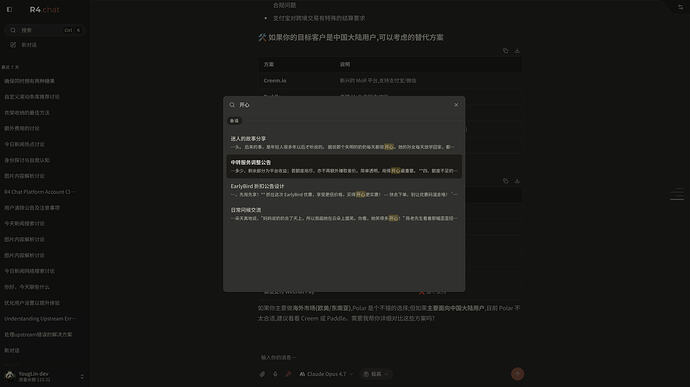The width and height of the screenshot is (690, 387).
Task: Click the message input box
Action: tap(389, 357)
